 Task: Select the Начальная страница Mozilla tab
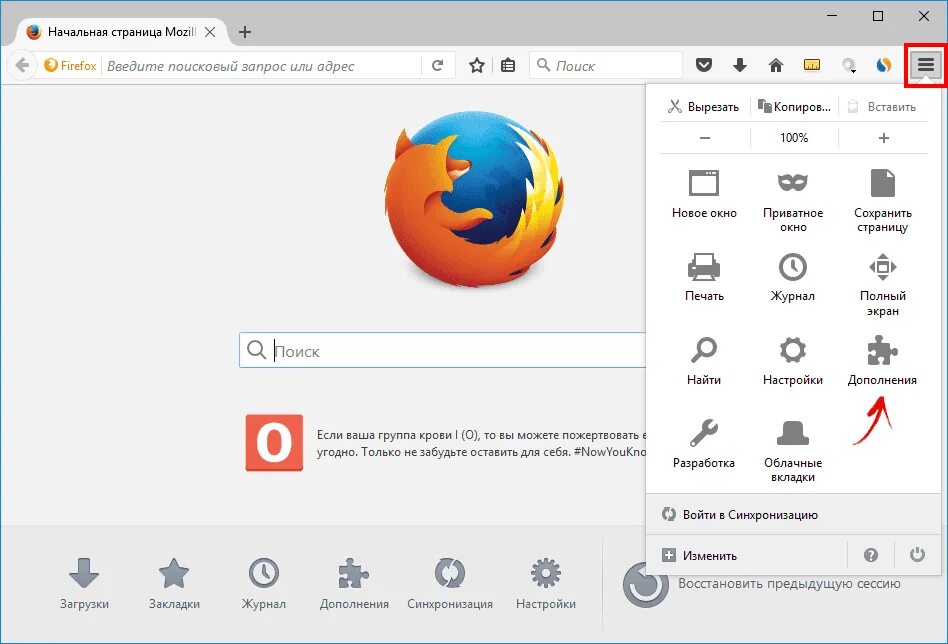[x=122, y=32]
